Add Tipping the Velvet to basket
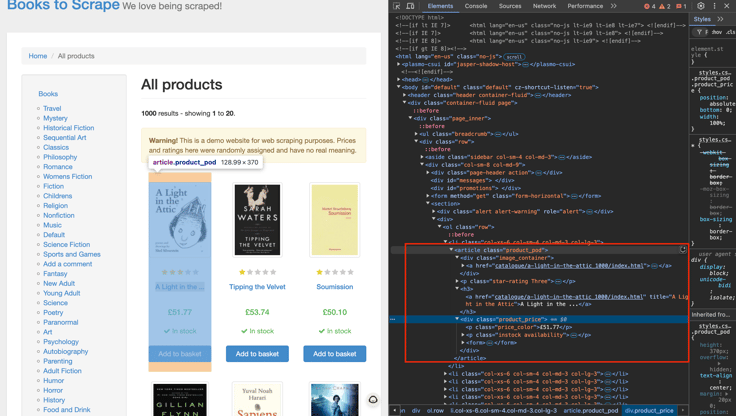Viewport: 736px width, 416px height. coord(257,354)
